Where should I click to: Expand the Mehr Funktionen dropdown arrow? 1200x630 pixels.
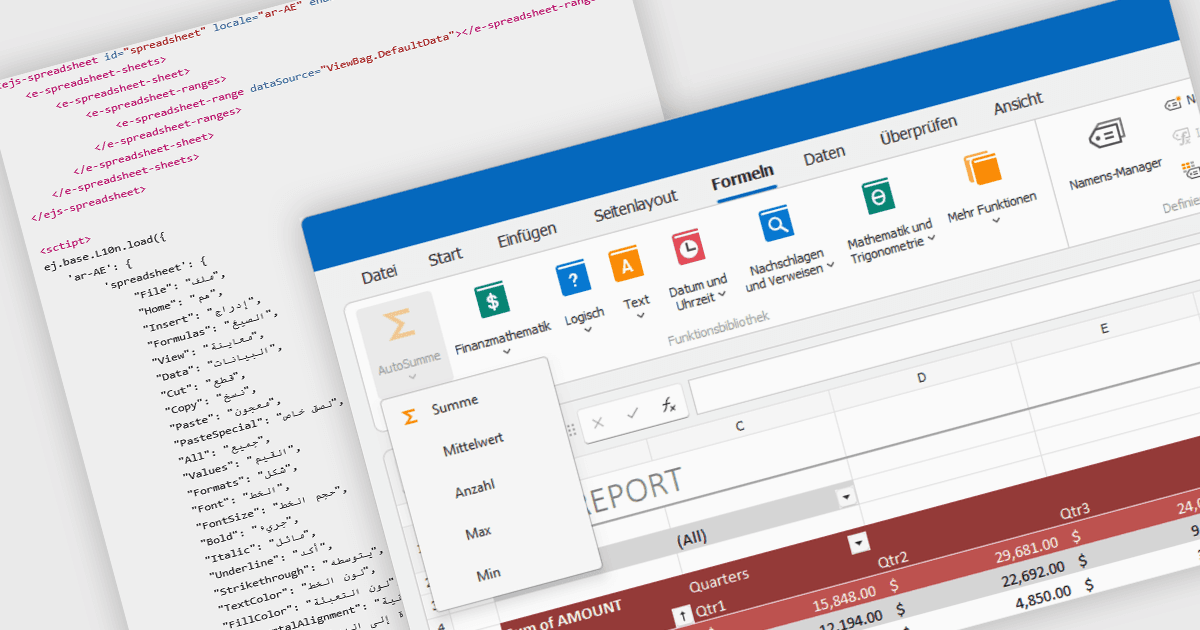pyautogui.click(x=996, y=219)
